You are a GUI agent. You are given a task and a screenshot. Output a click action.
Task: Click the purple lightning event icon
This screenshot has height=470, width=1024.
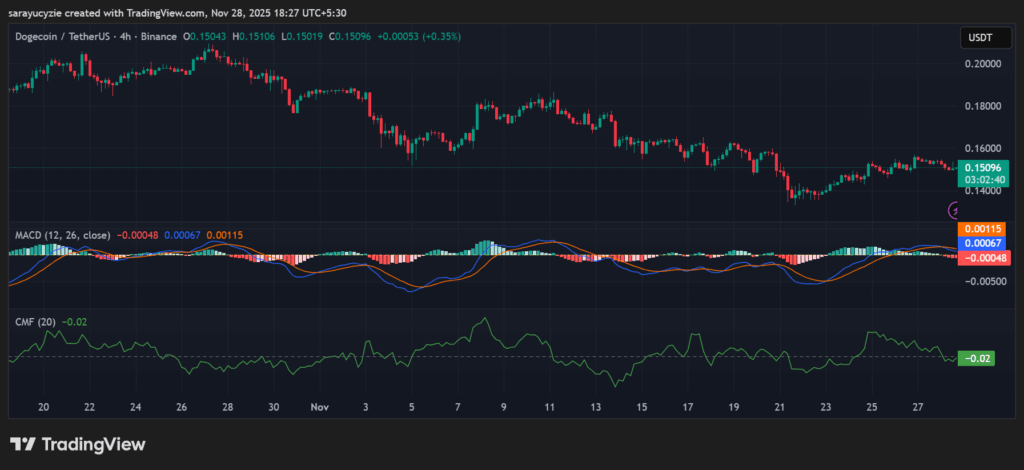954,210
